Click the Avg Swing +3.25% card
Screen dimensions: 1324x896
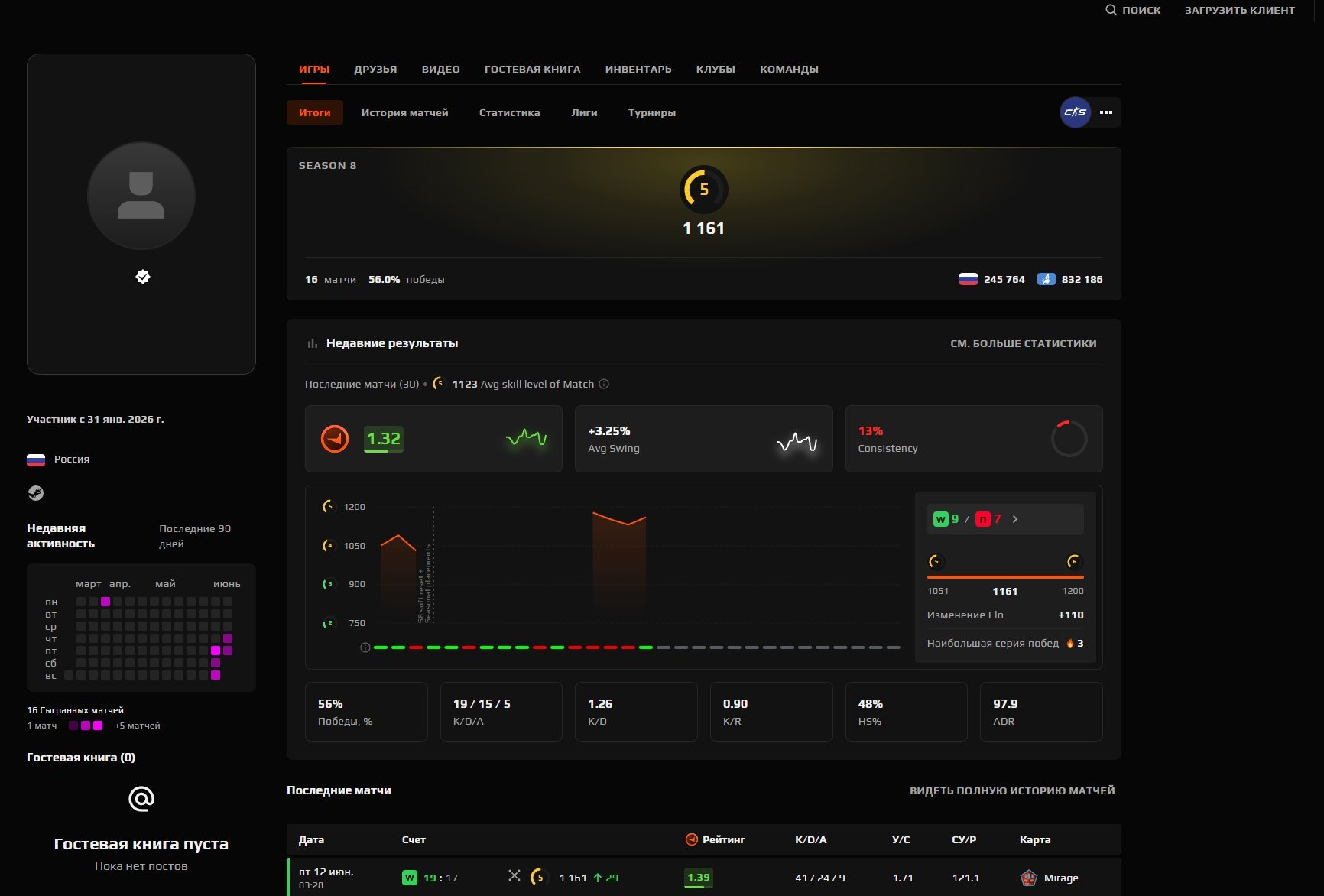[x=703, y=439]
